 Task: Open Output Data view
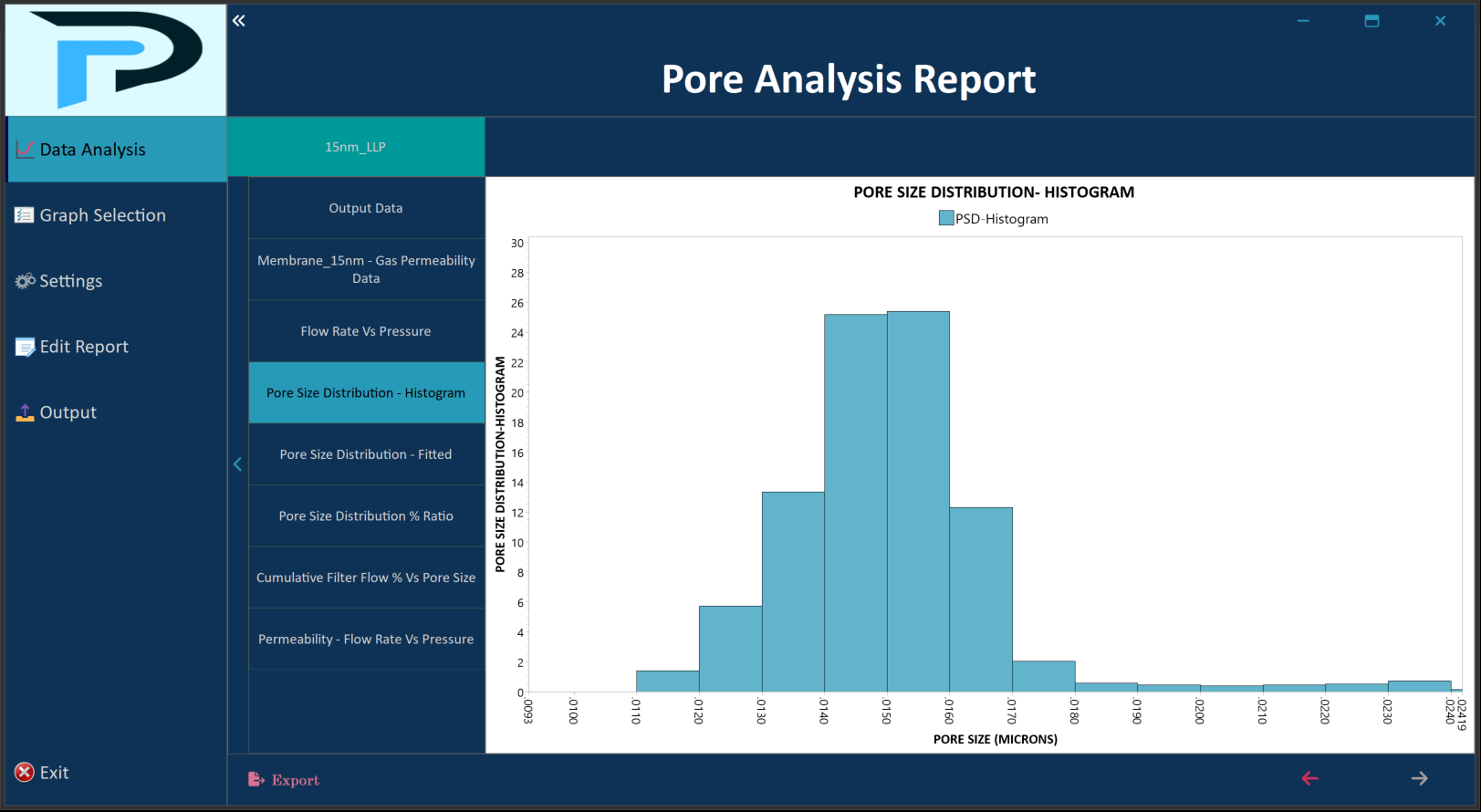pos(366,208)
